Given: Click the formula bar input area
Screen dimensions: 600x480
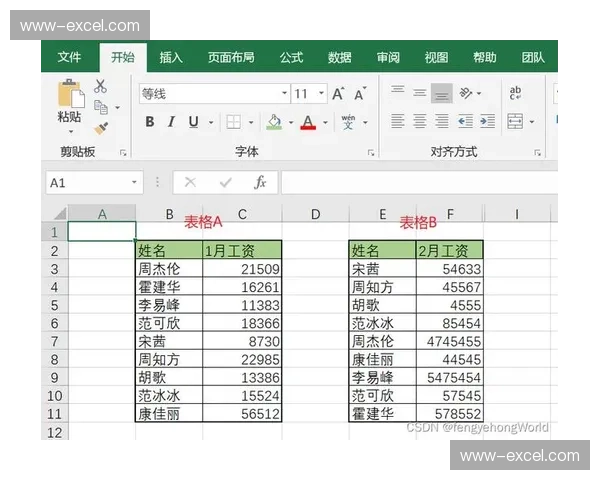Looking at the screenshot, I should [419, 183].
